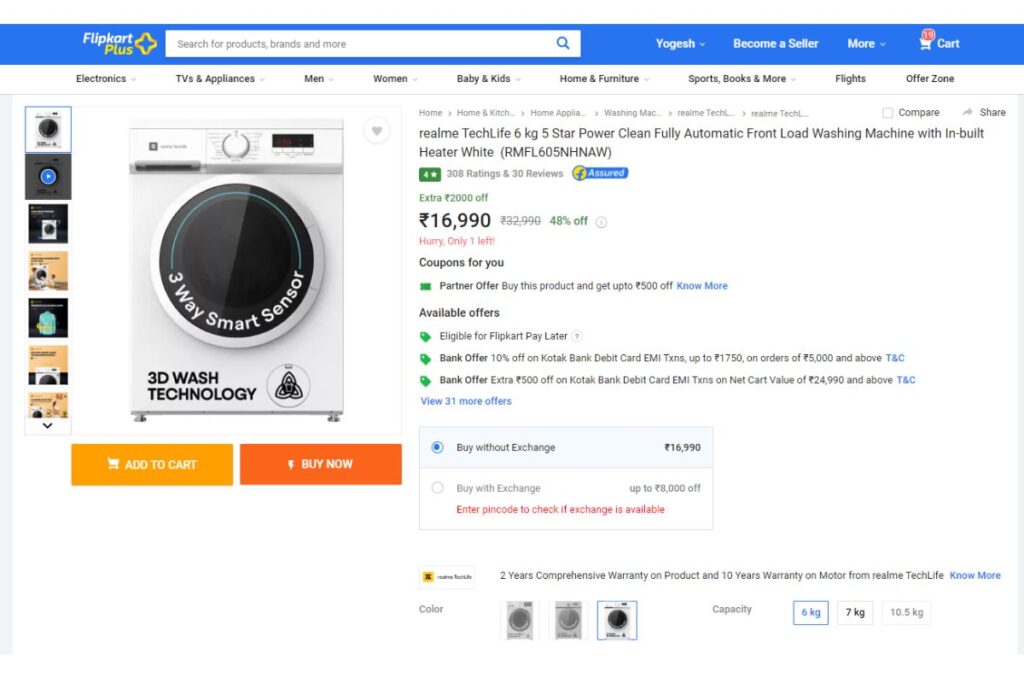Screen dimensions: 1024x683
Task: Select the third product image thumbnail
Action: pyautogui.click(x=48, y=223)
